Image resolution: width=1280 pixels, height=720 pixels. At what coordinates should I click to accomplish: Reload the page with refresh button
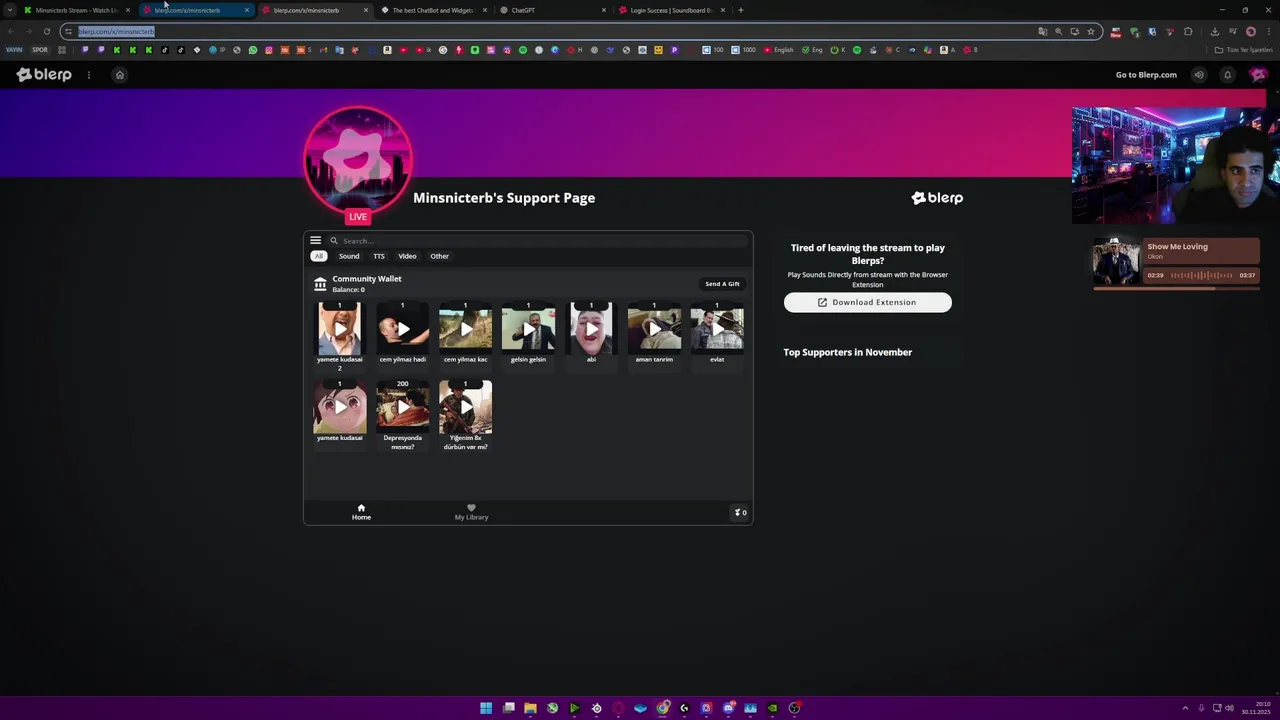pyautogui.click(x=46, y=31)
